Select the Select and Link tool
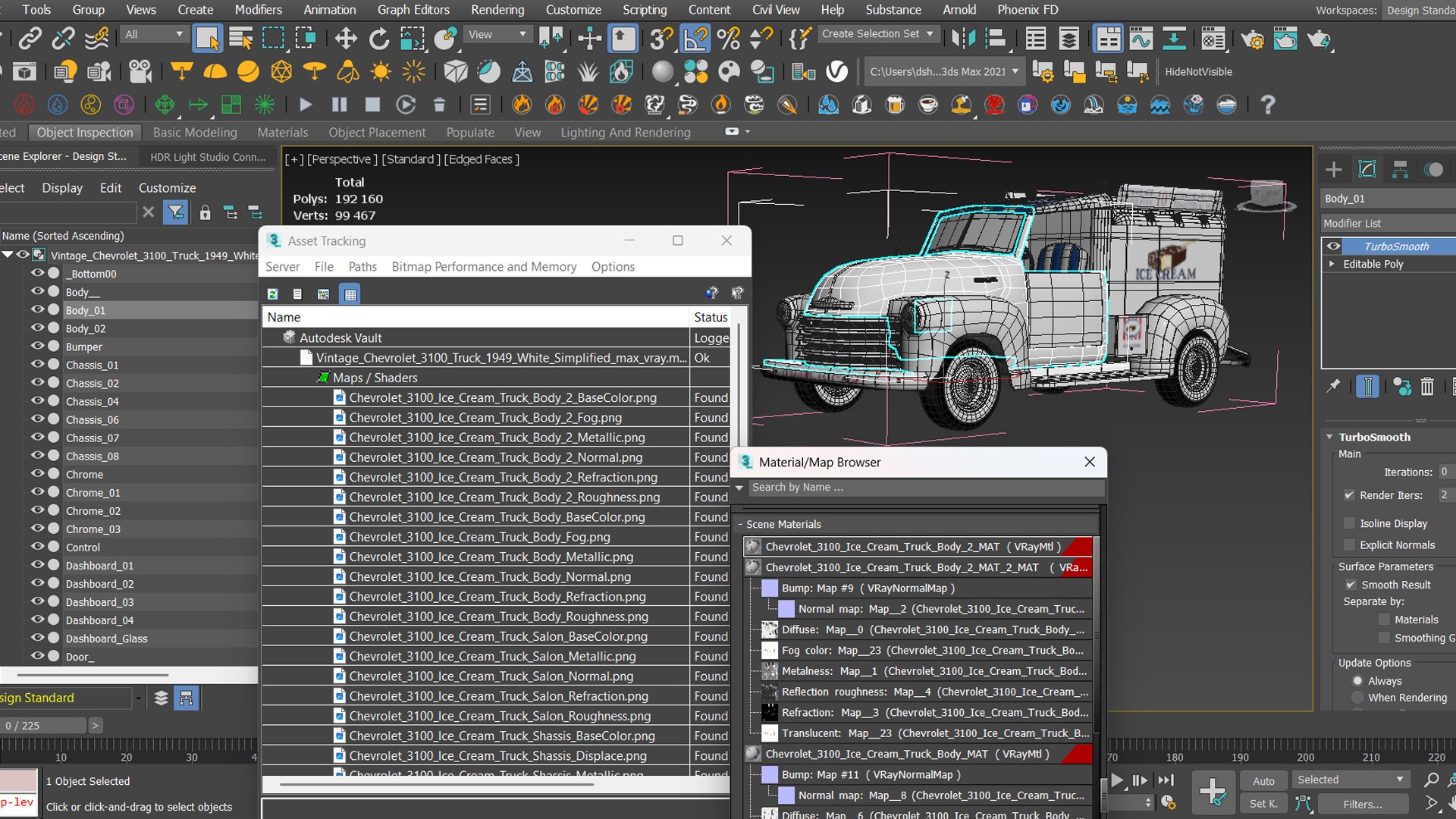1456x819 pixels. [x=30, y=38]
